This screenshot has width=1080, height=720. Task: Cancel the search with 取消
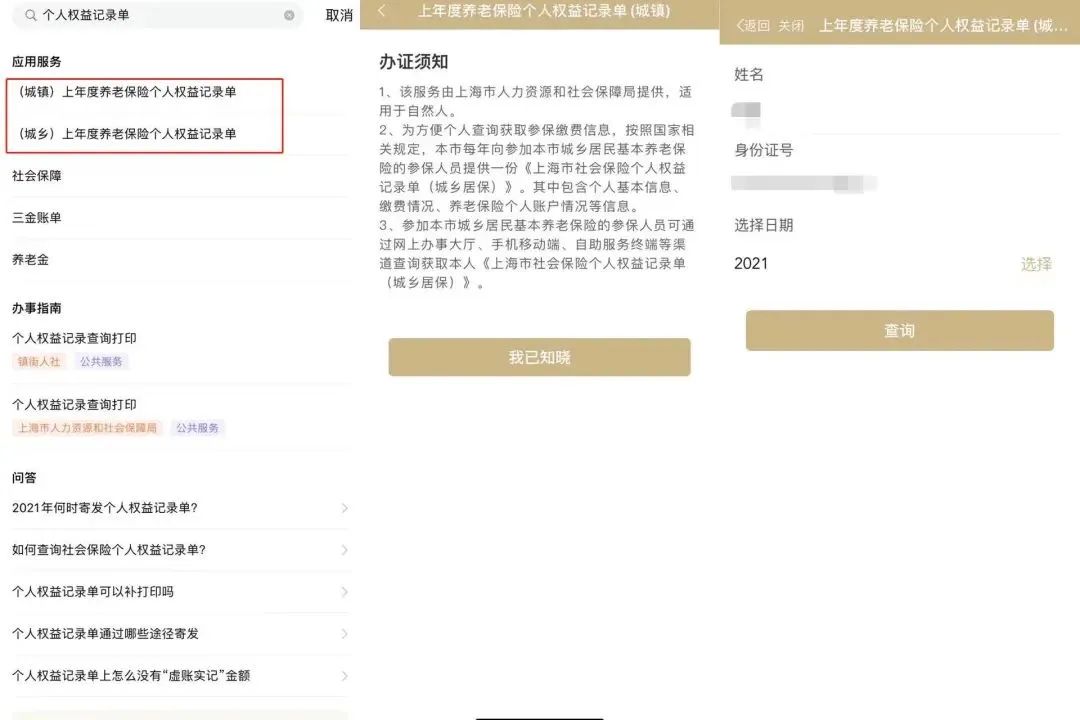tap(339, 15)
